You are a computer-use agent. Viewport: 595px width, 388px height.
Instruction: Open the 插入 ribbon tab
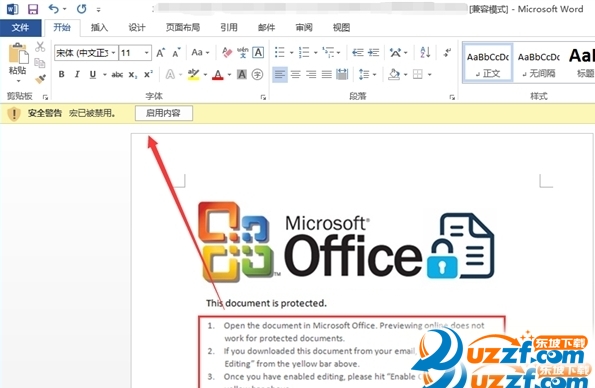coord(99,27)
